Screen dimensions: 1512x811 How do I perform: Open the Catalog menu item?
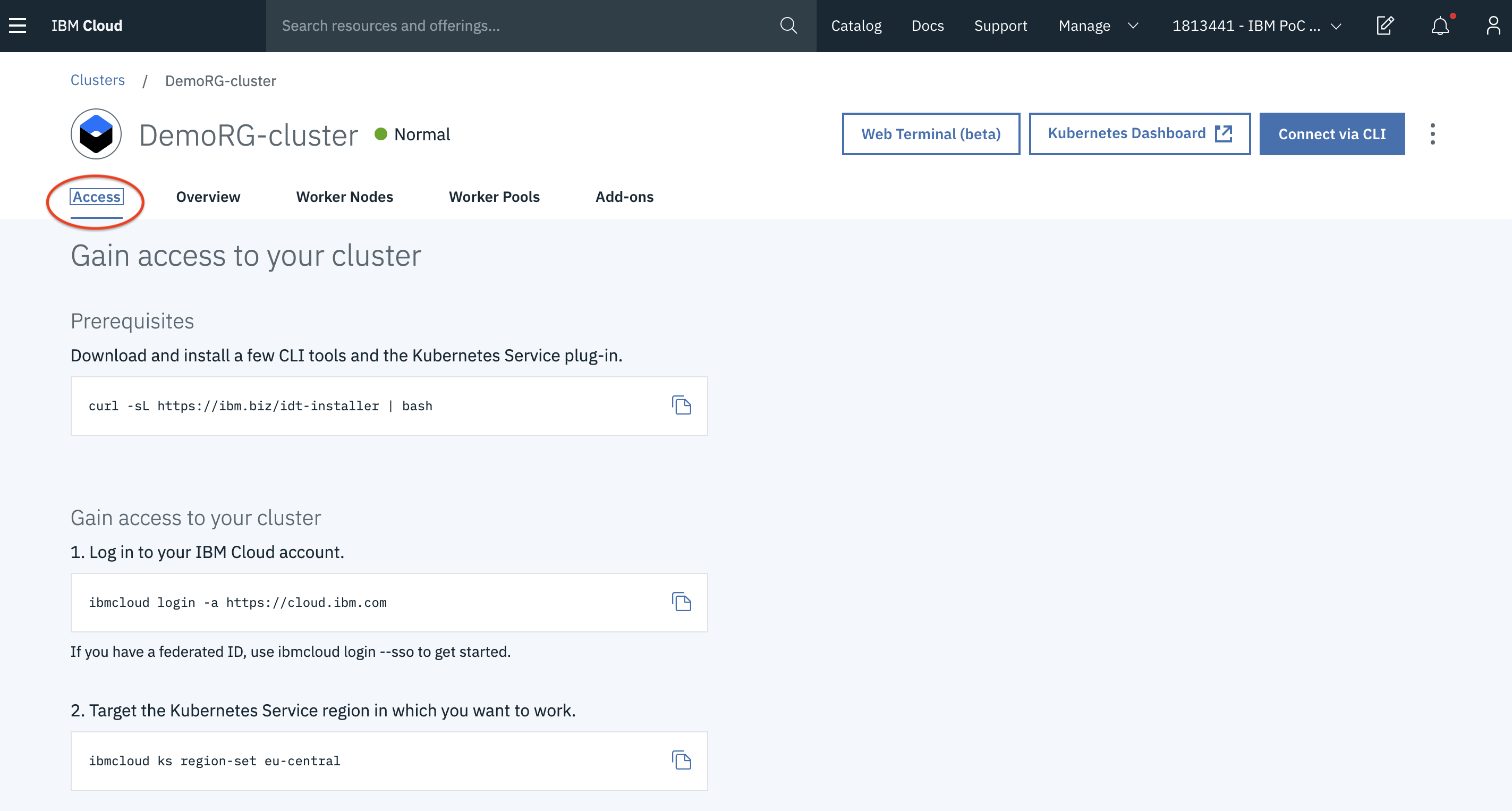[x=856, y=26]
